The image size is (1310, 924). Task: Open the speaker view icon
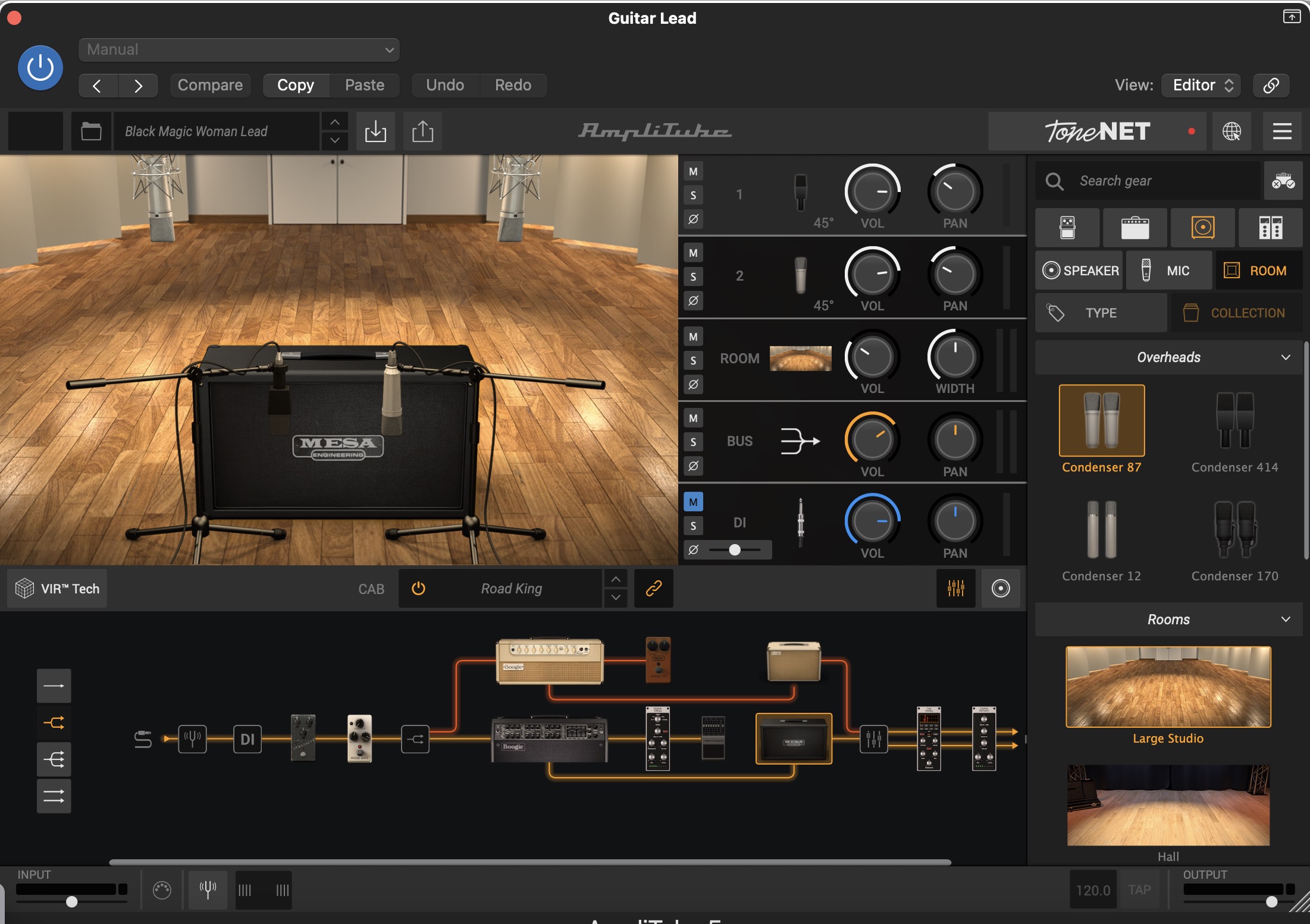(1001, 589)
